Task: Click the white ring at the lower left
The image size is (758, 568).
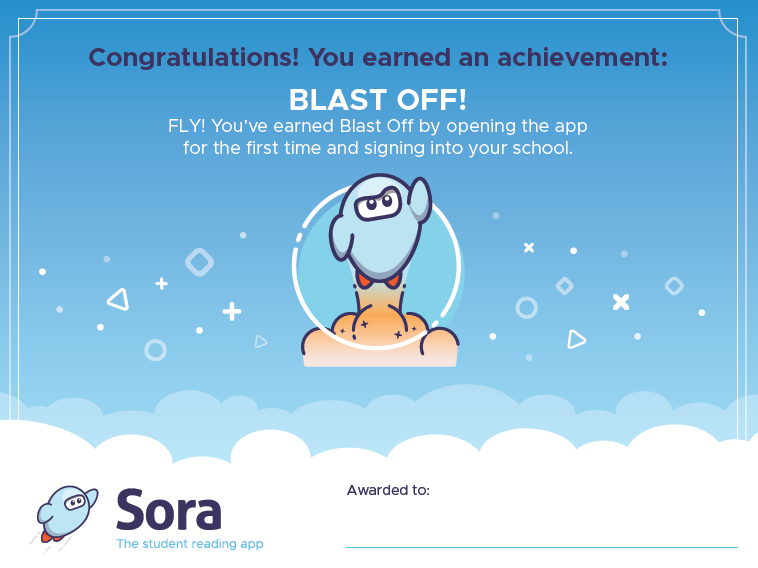Action: pos(155,349)
